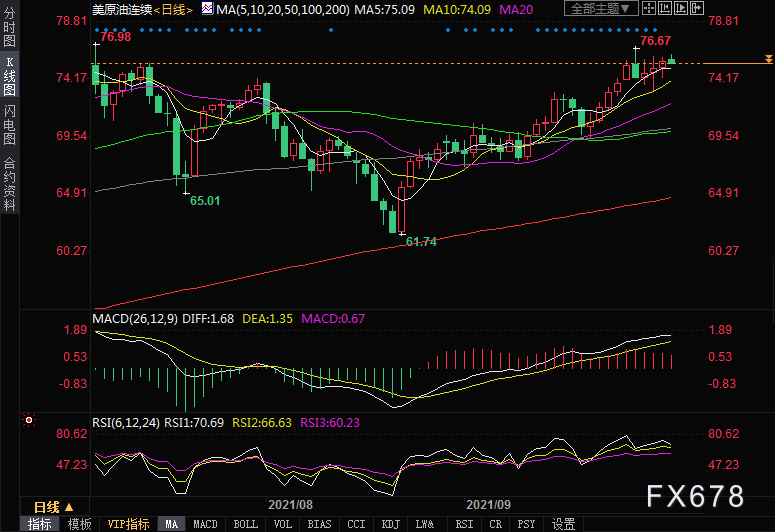The height and width of the screenshot is (532, 775).
Task: Click the 2021/08 date marker
Action: pos(290,505)
